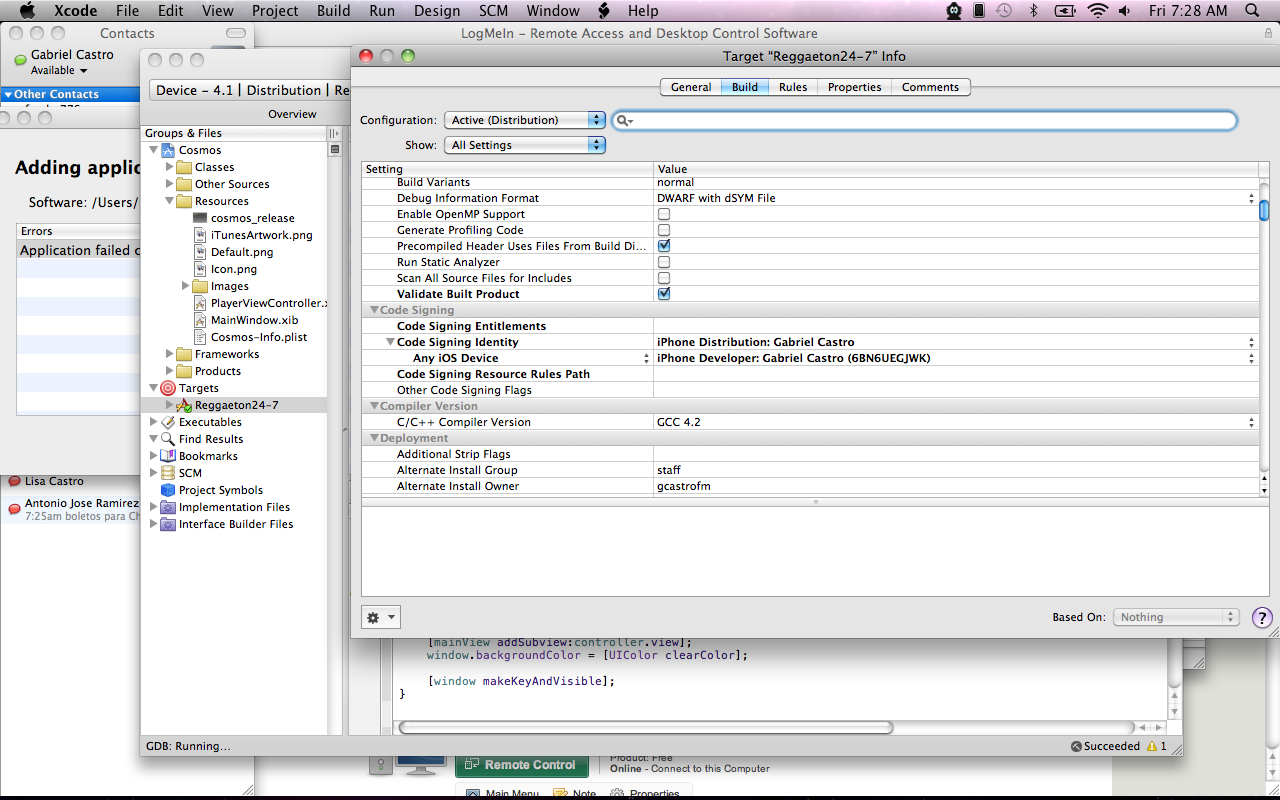Viewport: 1280px width, 800px height.
Task: Toggle Validate Built Product checkbox
Action: pos(664,294)
